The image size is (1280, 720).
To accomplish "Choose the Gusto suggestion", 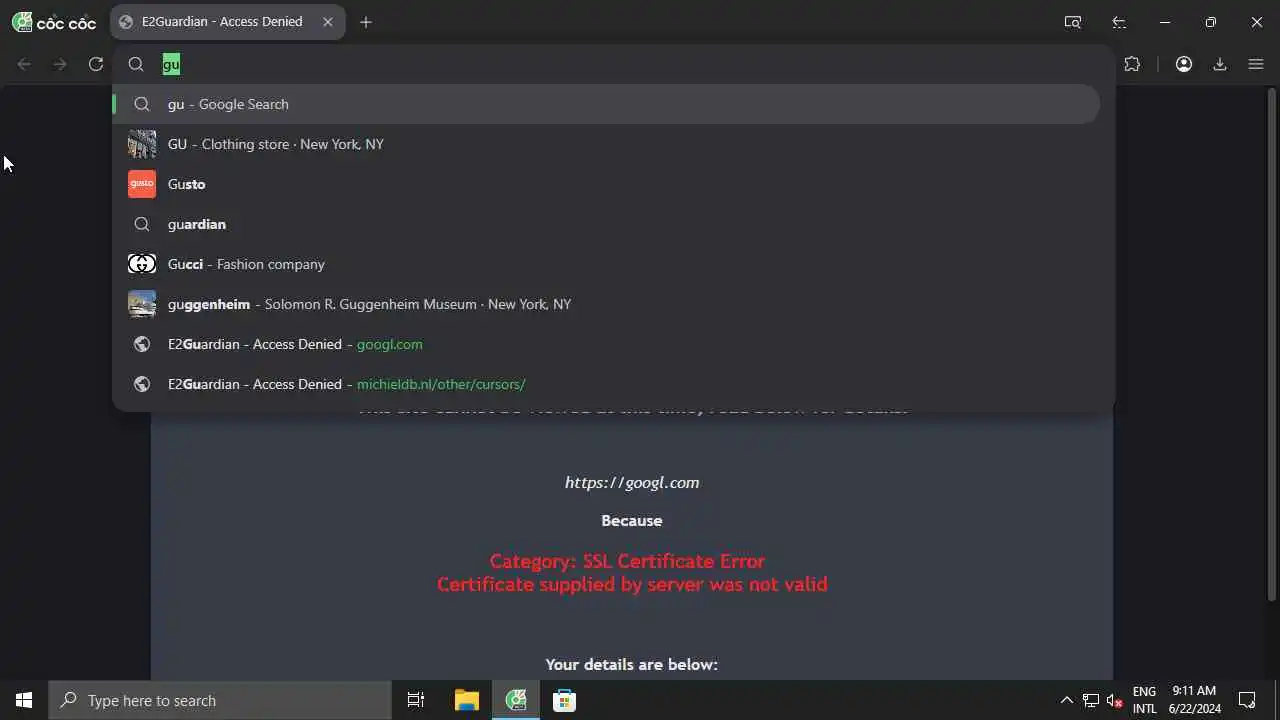I will (606, 184).
